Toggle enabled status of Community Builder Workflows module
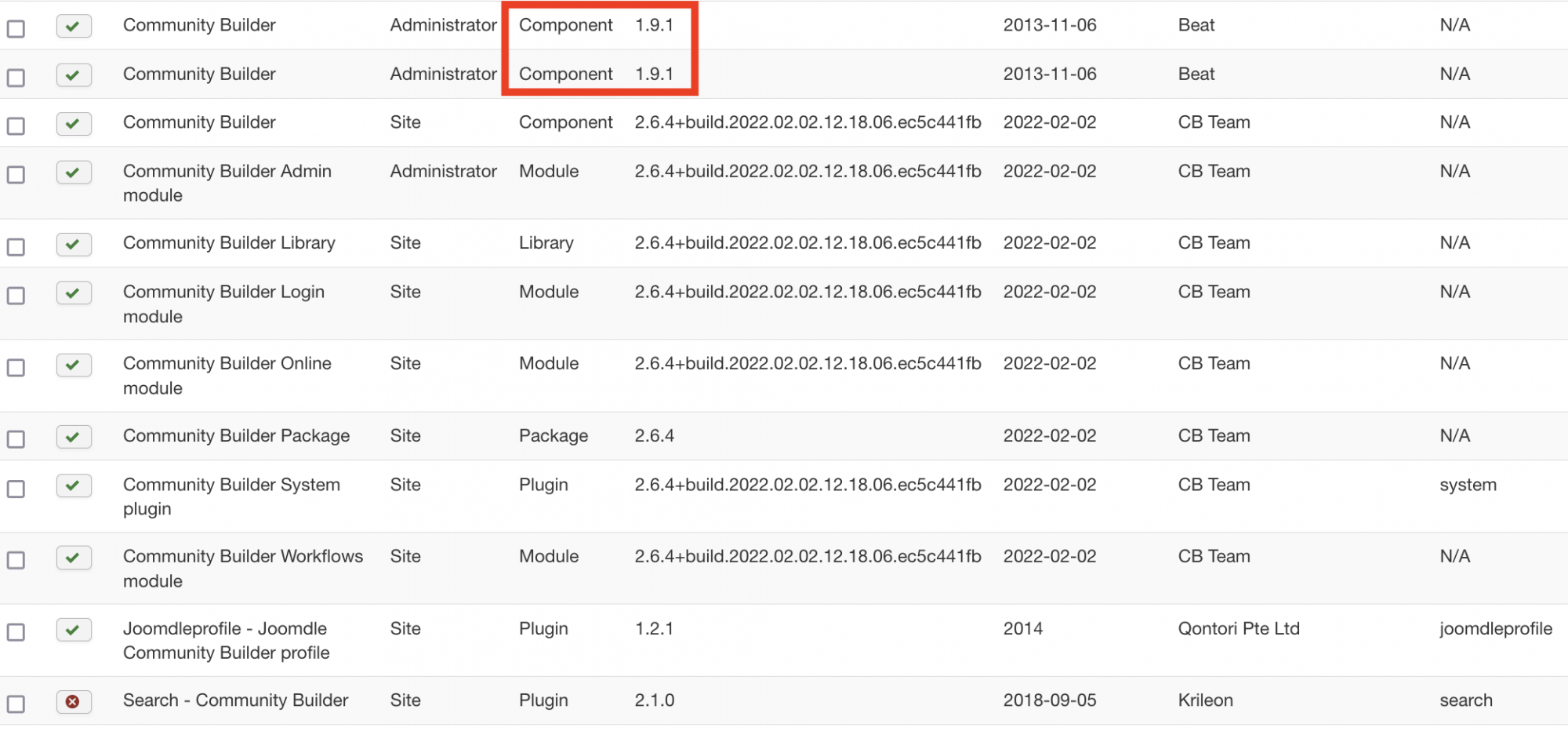 tap(74, 558)
